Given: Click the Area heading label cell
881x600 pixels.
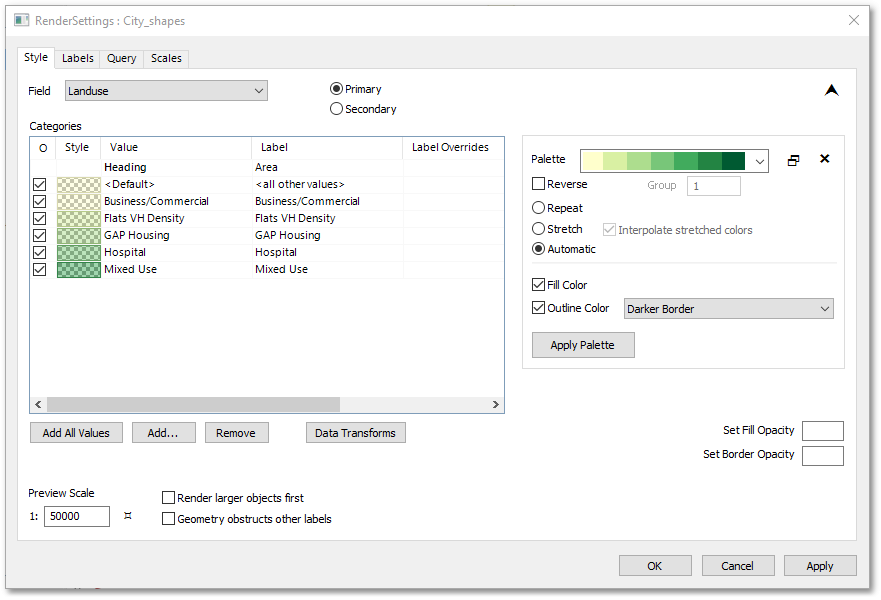Looking at the screenshot, I should (327, 167).
